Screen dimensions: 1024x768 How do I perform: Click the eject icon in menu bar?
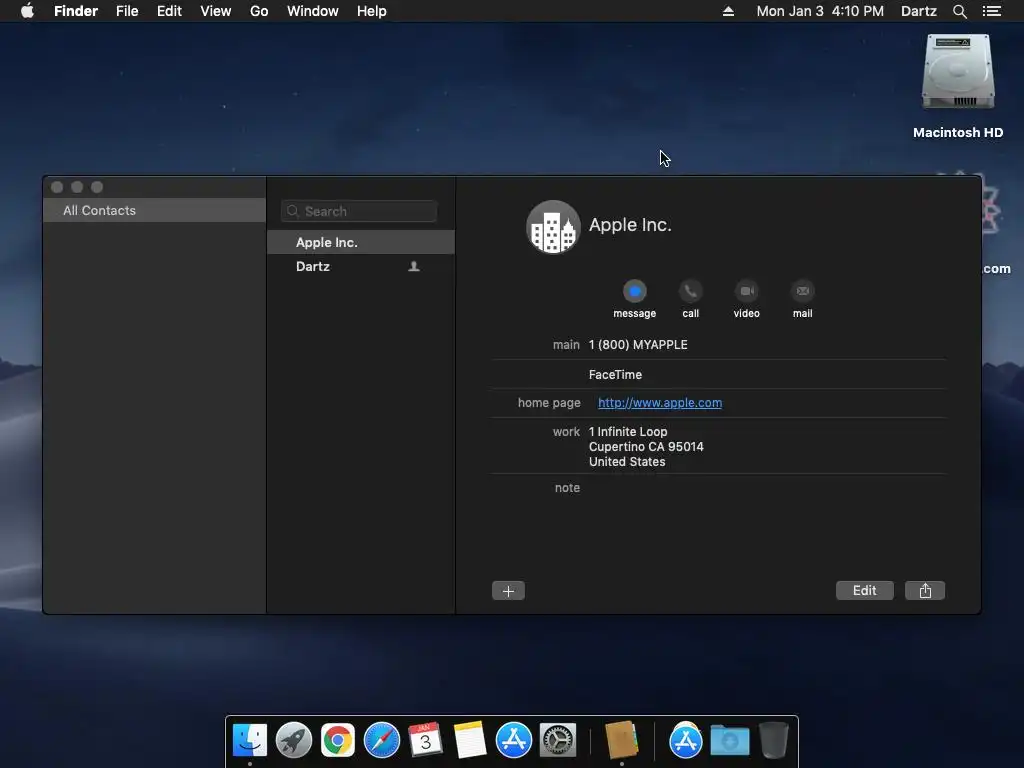[728, 11]
